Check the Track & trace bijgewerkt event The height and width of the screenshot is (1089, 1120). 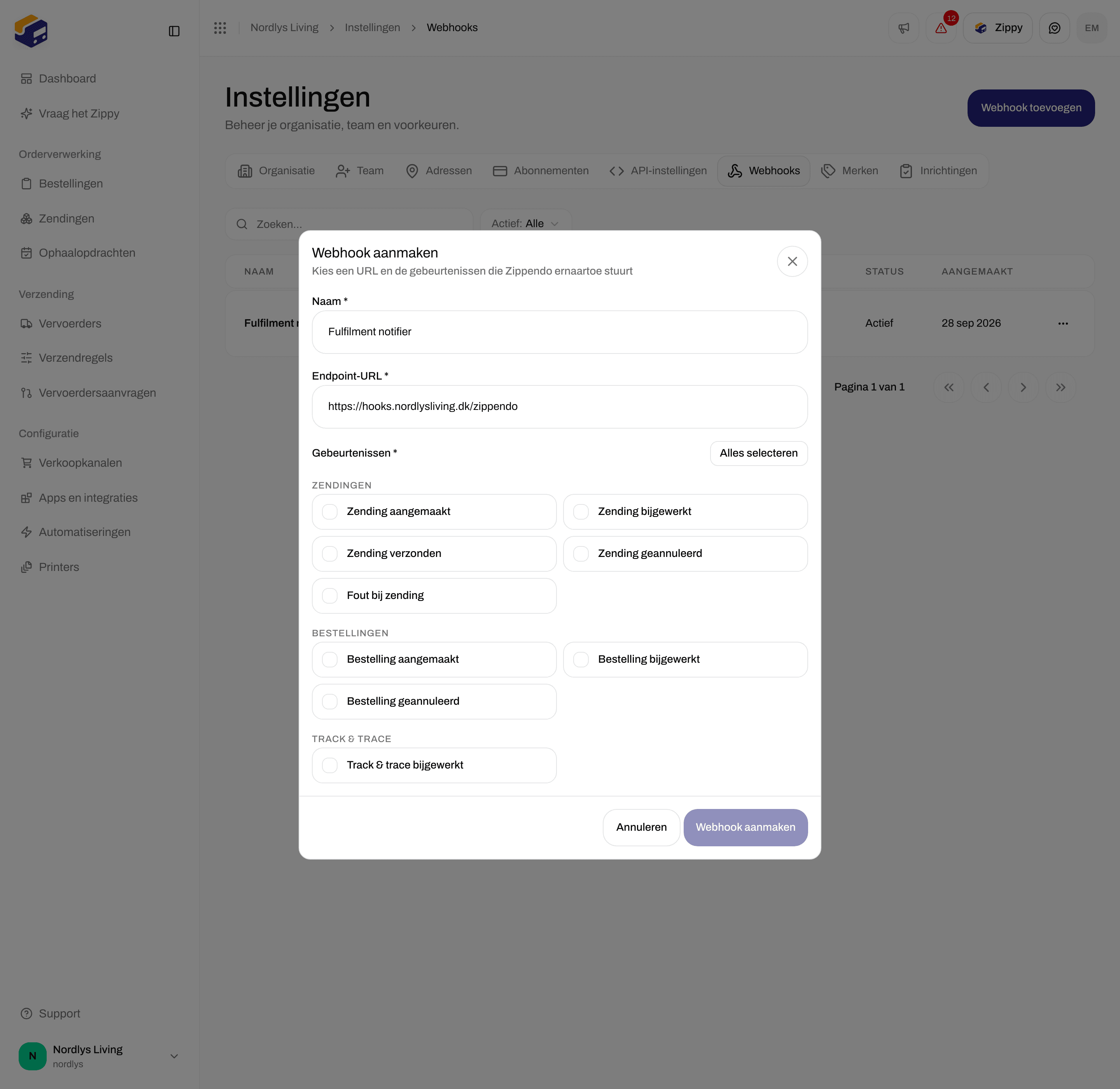point(330,765)
